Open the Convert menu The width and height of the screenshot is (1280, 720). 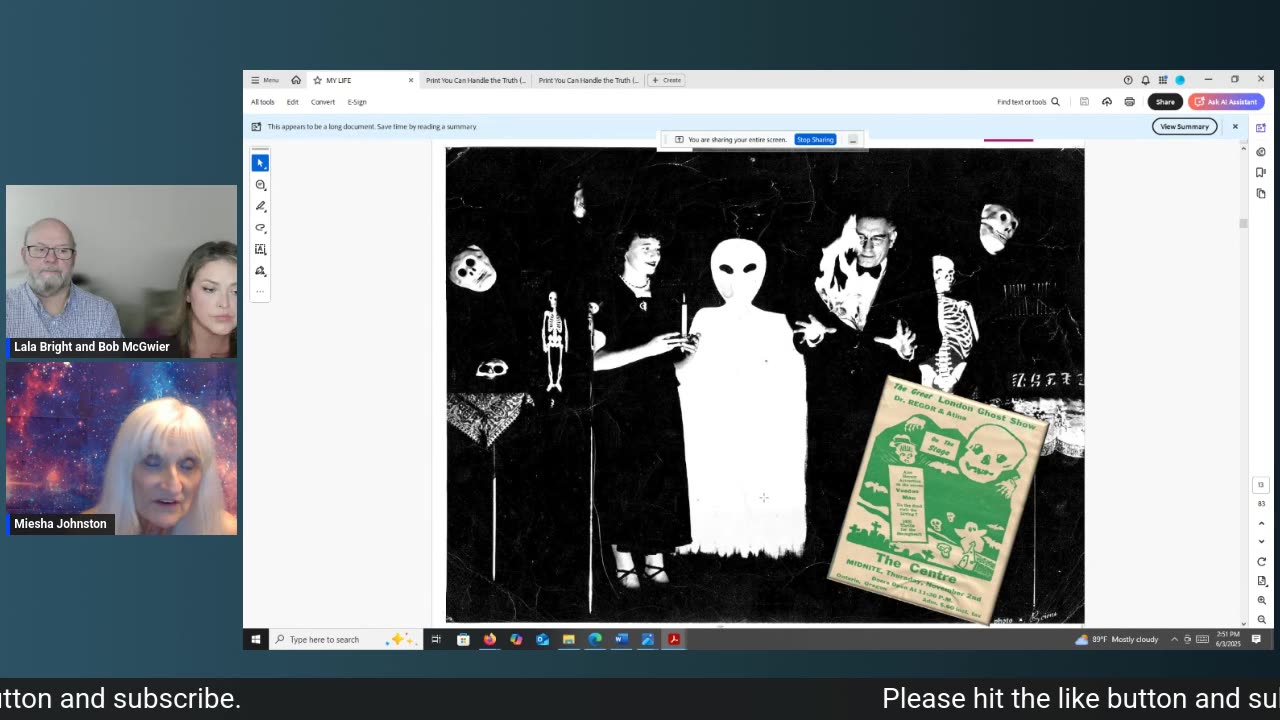(323, 102)
